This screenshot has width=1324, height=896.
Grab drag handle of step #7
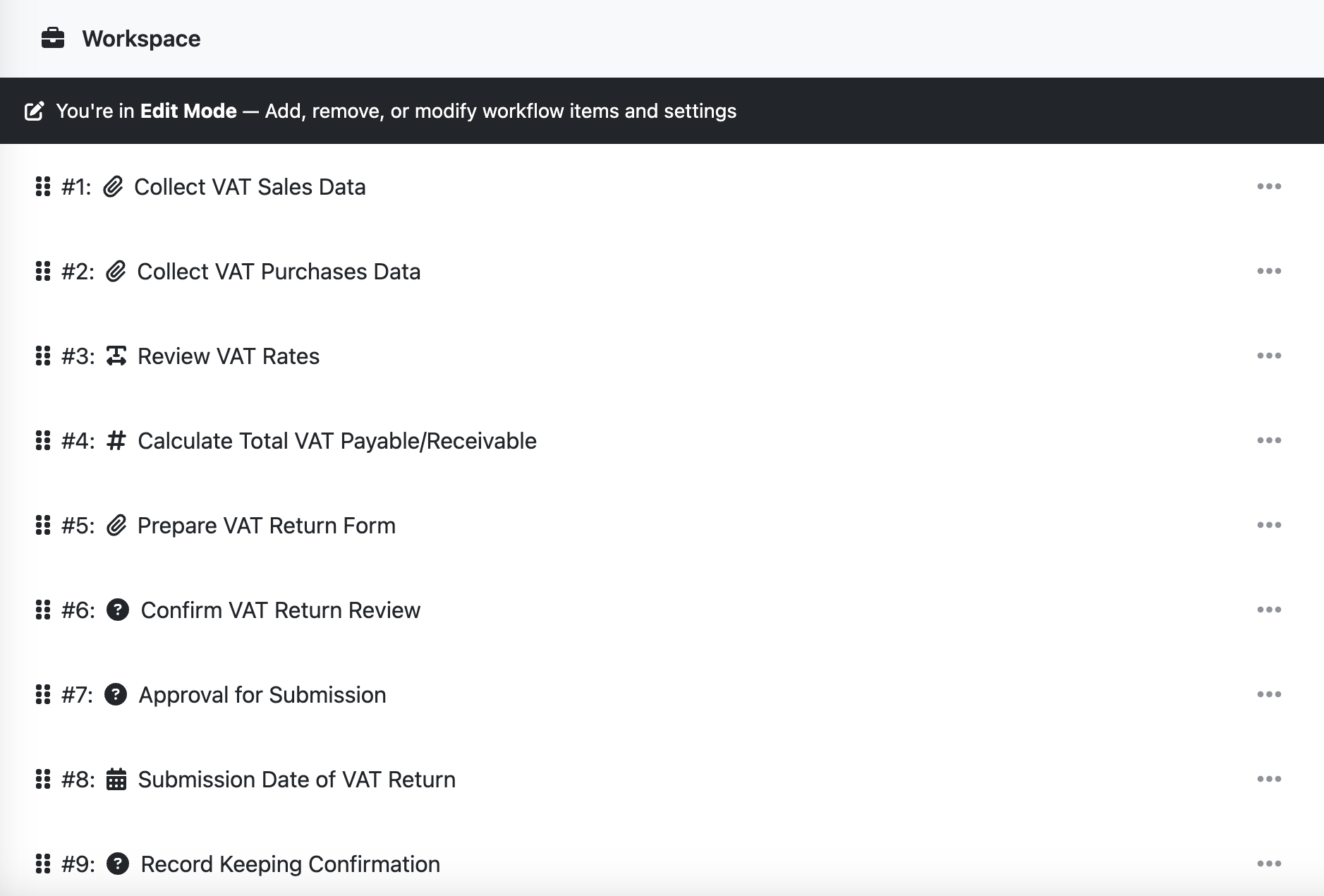[43, 694]
